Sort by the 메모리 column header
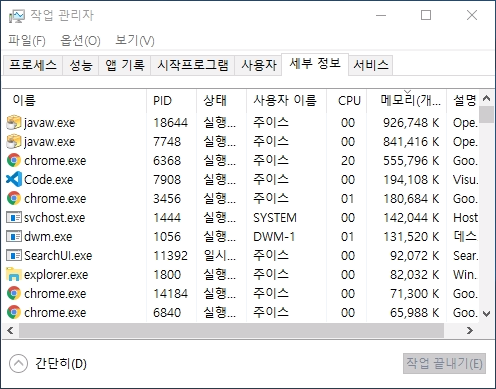Screen dimensions: 496x389 point(406,100)
